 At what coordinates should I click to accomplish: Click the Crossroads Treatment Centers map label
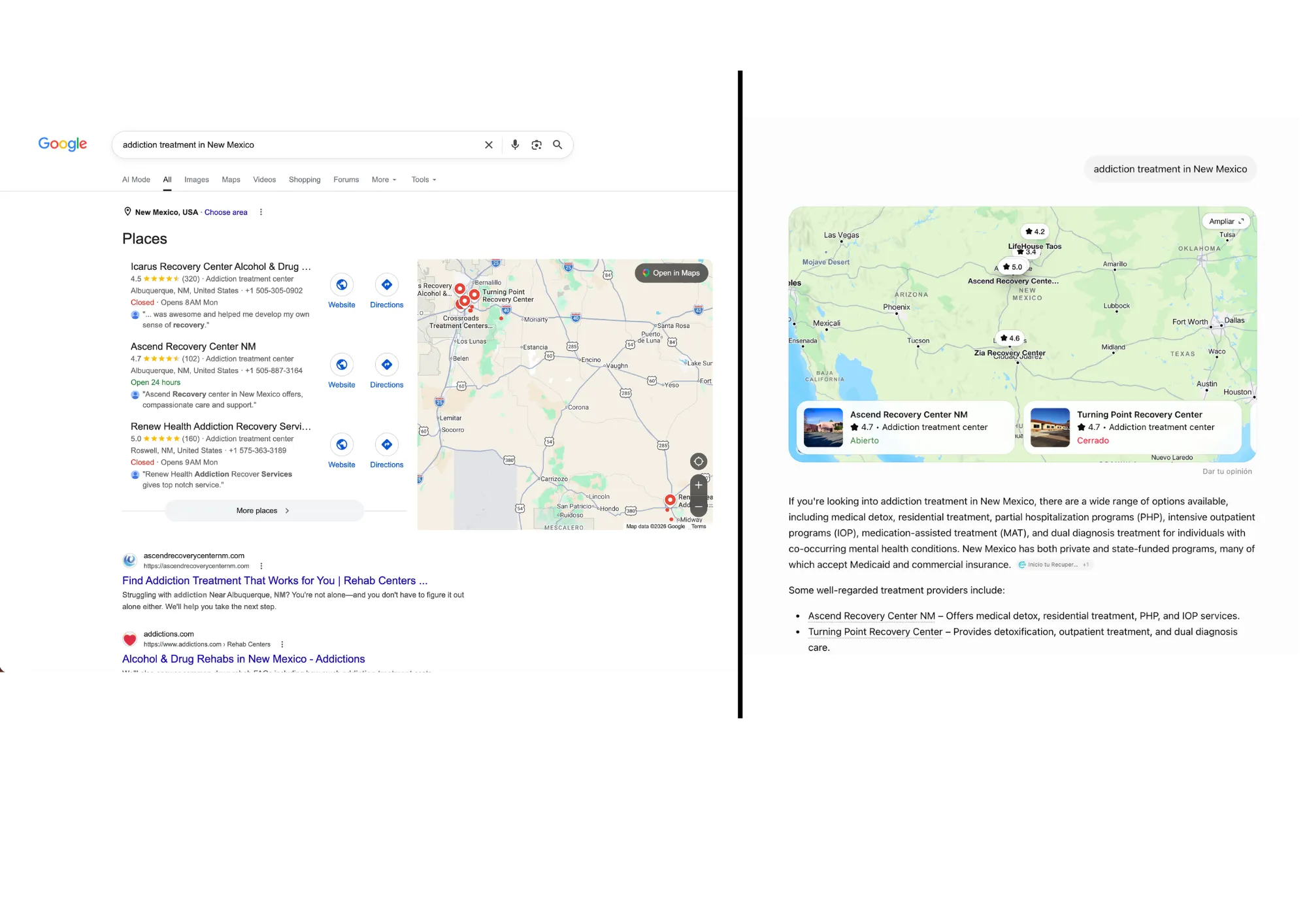pos(461,322)
